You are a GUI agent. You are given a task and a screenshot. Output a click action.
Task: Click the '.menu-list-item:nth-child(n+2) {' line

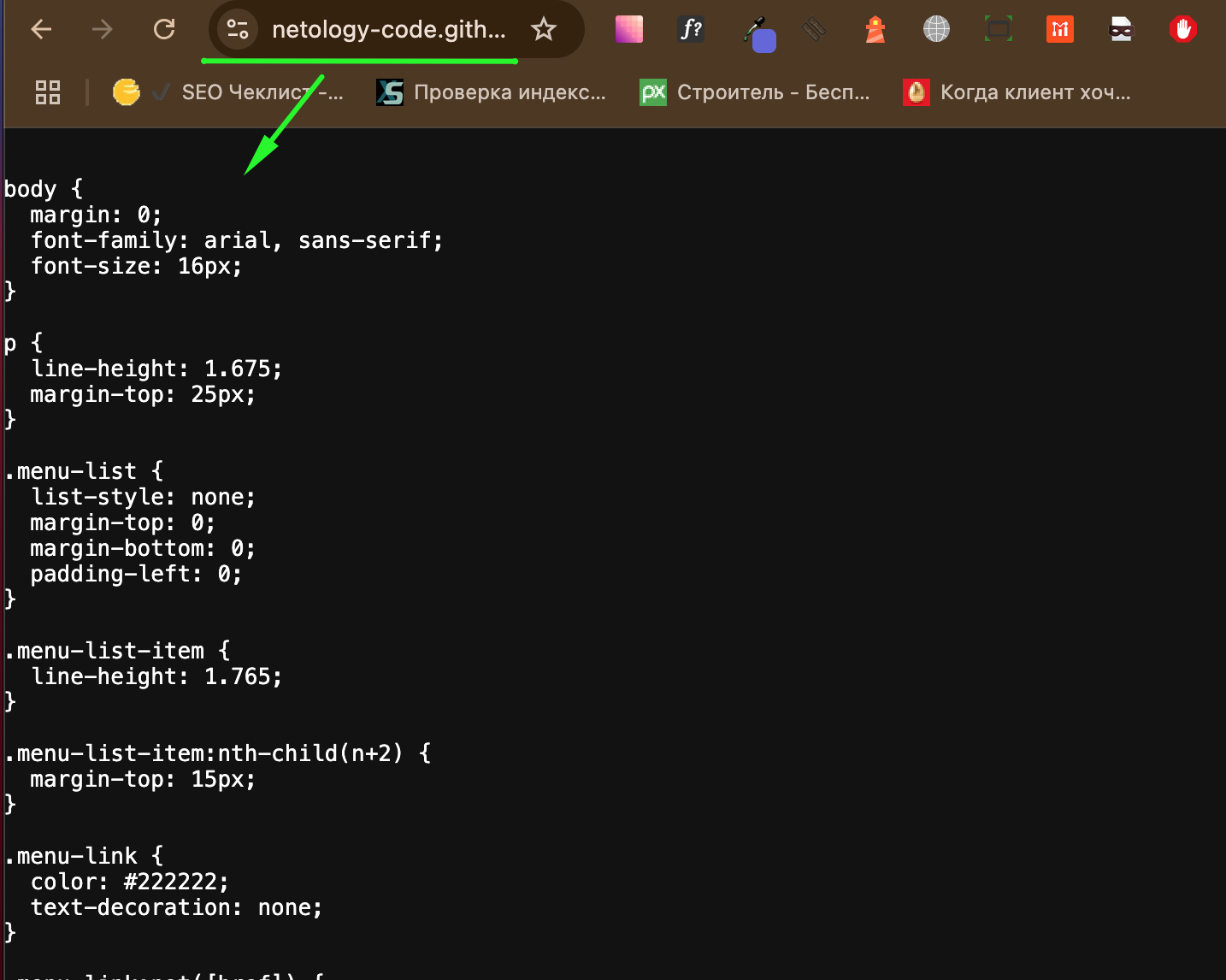pos(218,753)
